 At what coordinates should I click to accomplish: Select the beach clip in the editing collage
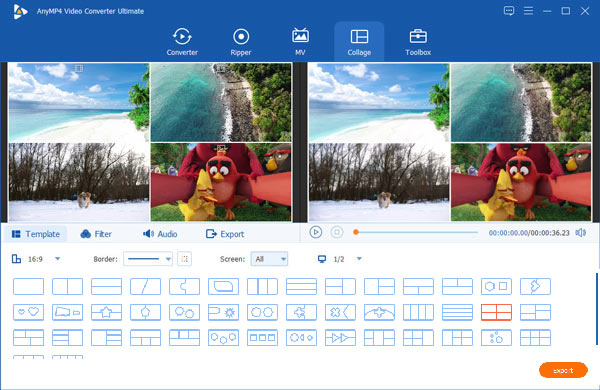79,103
